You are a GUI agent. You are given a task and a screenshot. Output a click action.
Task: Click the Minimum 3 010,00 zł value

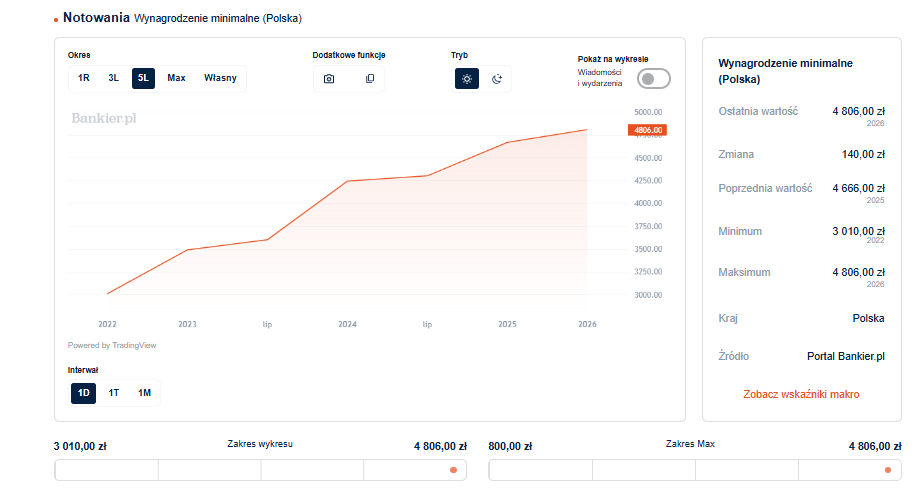858,231
